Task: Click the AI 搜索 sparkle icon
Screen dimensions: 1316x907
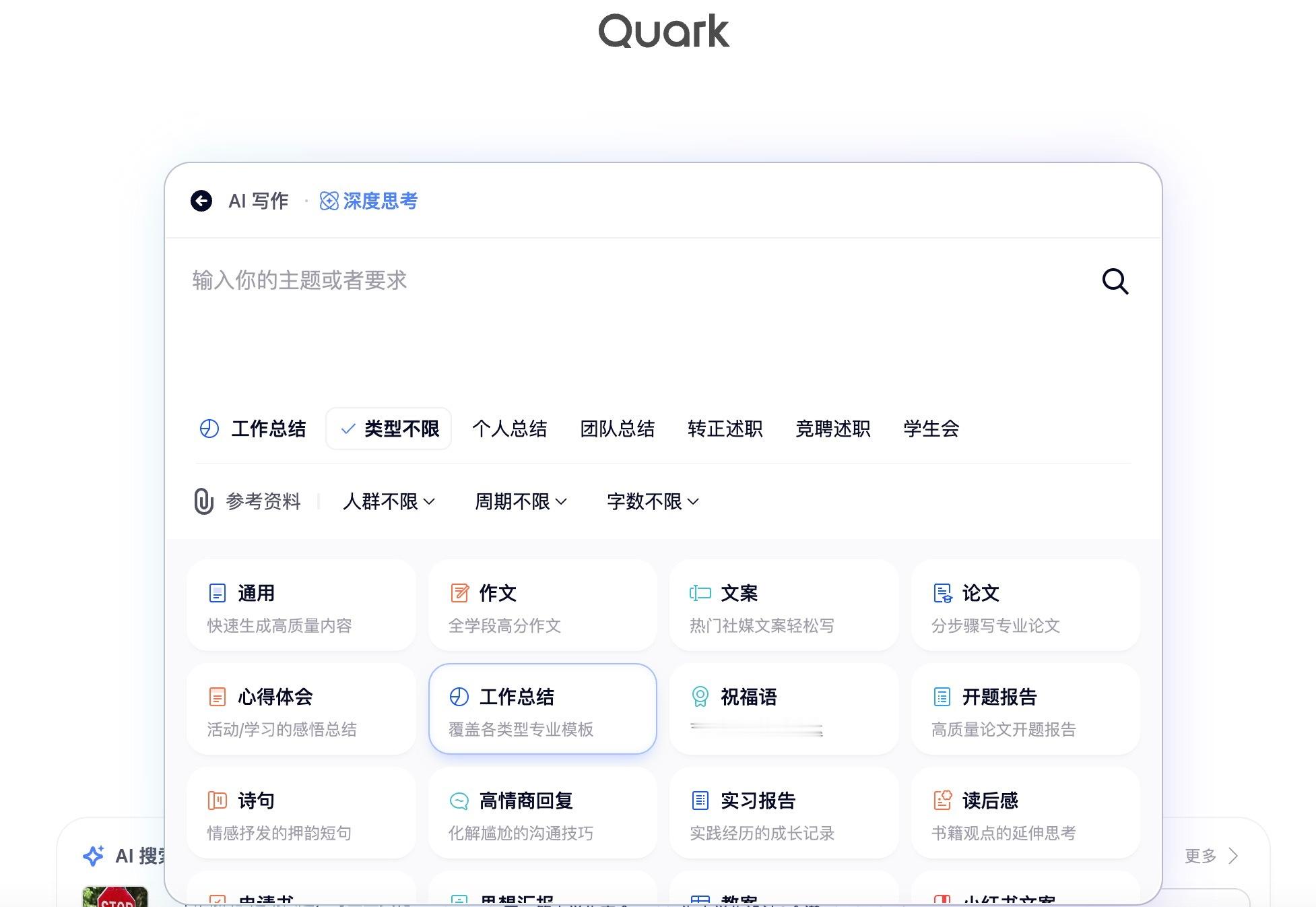Action: (x=93, y=856)
